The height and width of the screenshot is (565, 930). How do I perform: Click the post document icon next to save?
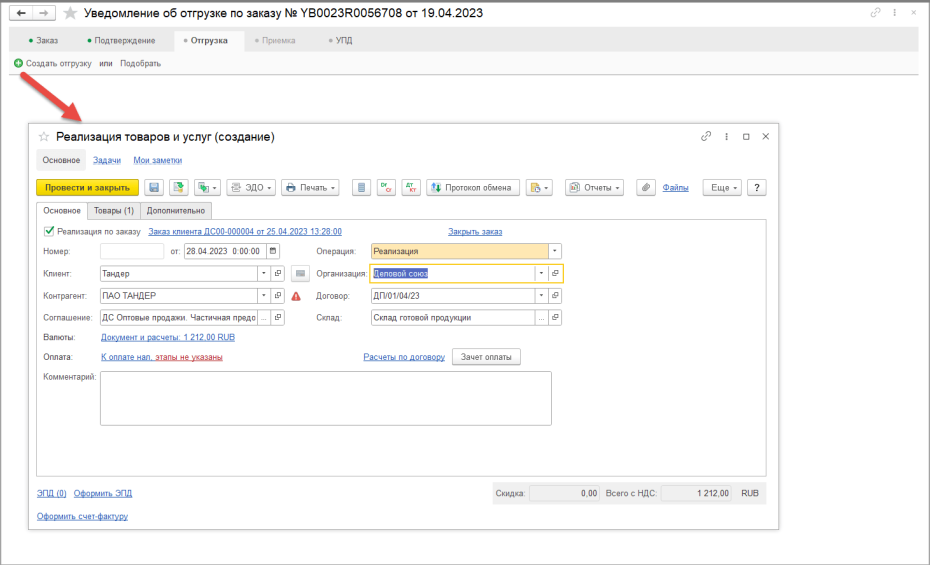click(179, 187)
